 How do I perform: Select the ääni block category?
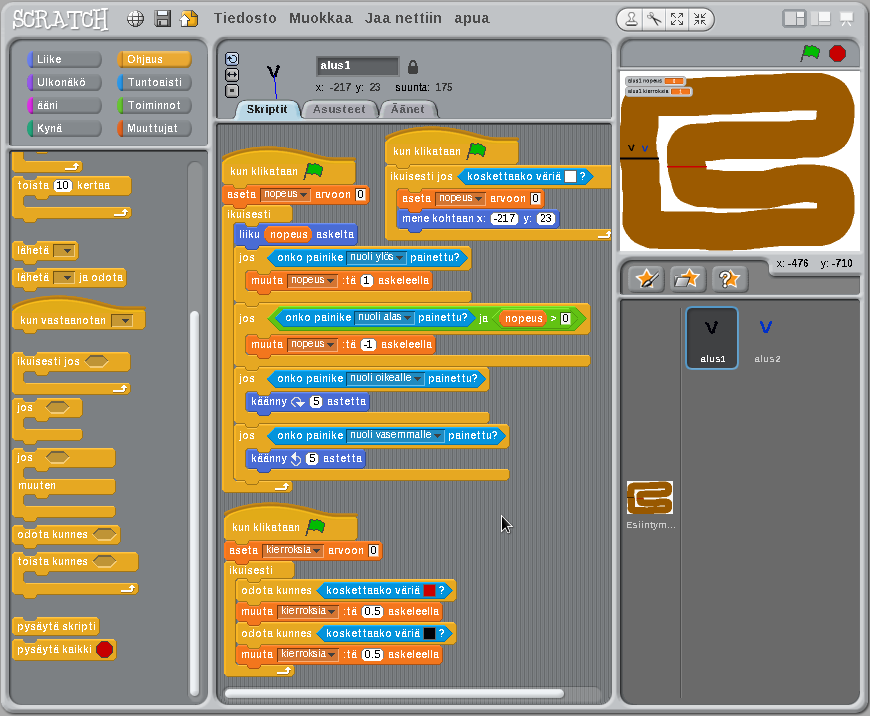(64, 105)
